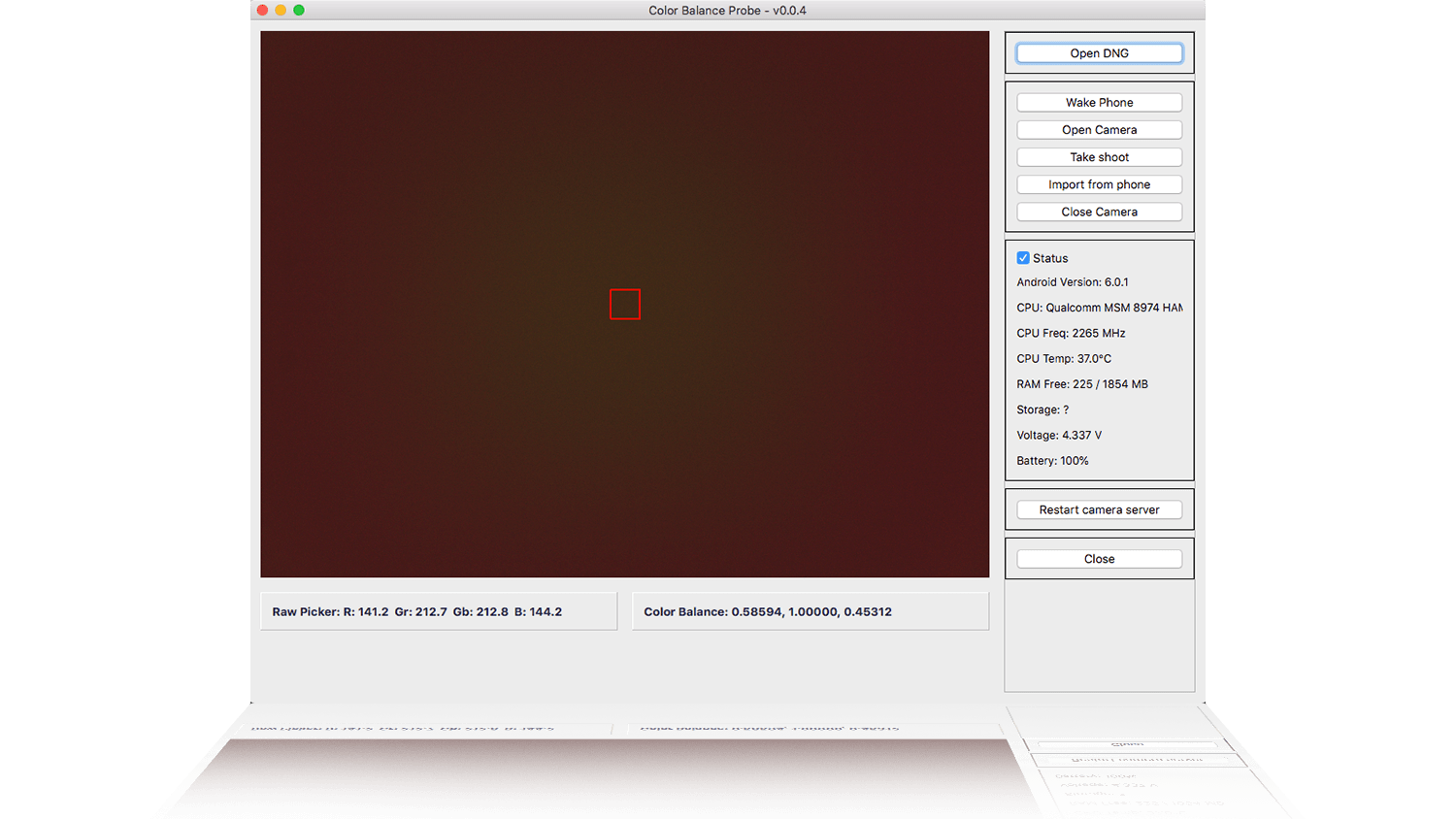This screenshot has width=1456, height=819.
Task: Click the RAM Free status line
Action: pos(1082,384)
